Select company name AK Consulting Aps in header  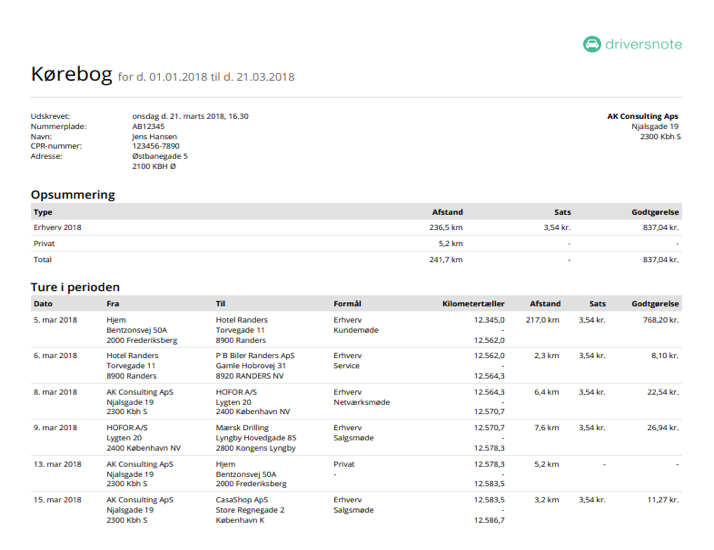coord(643,116)
